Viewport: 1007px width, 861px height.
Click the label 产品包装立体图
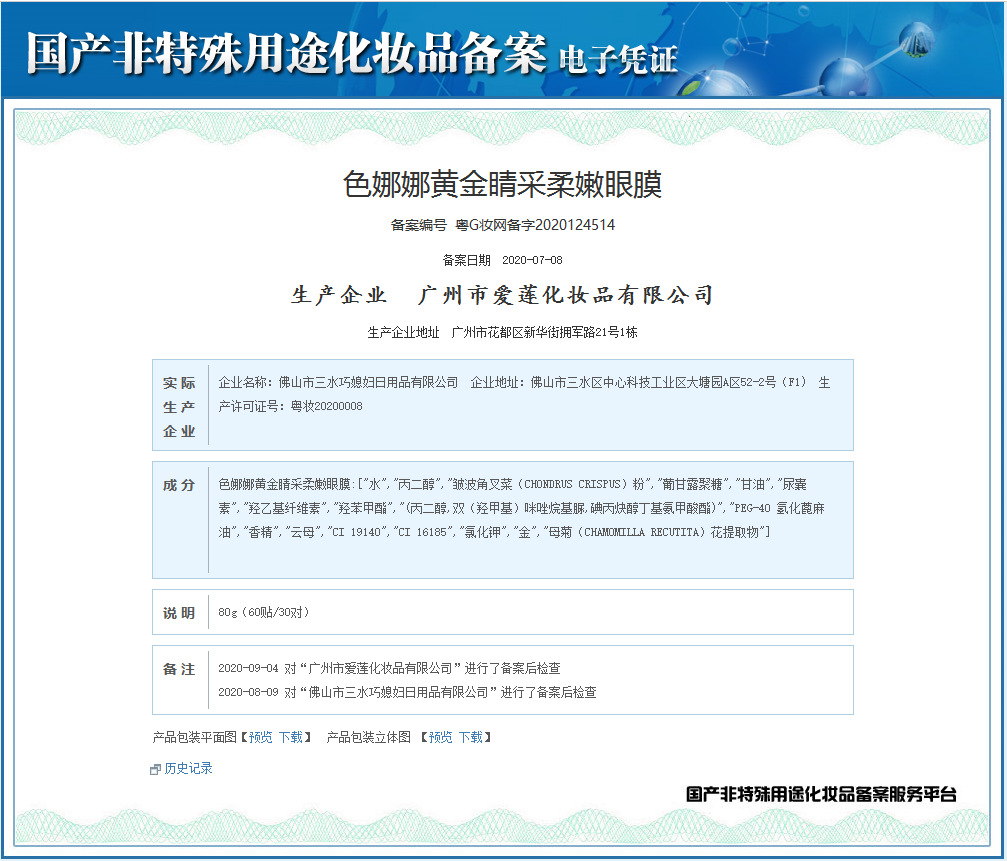369,737
